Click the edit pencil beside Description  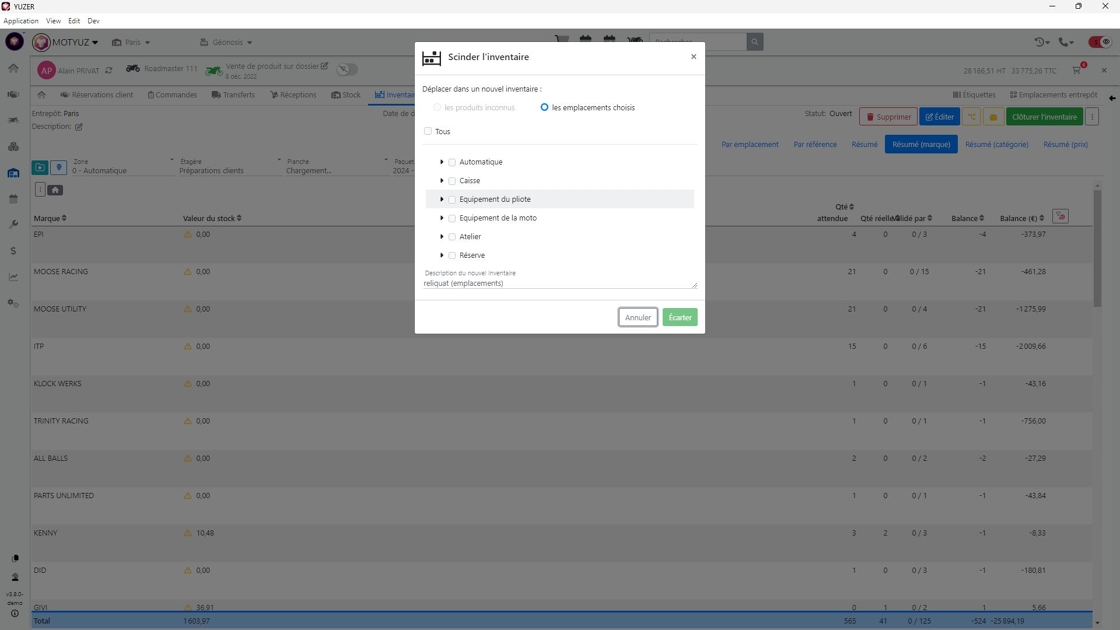tap(79, 126)
